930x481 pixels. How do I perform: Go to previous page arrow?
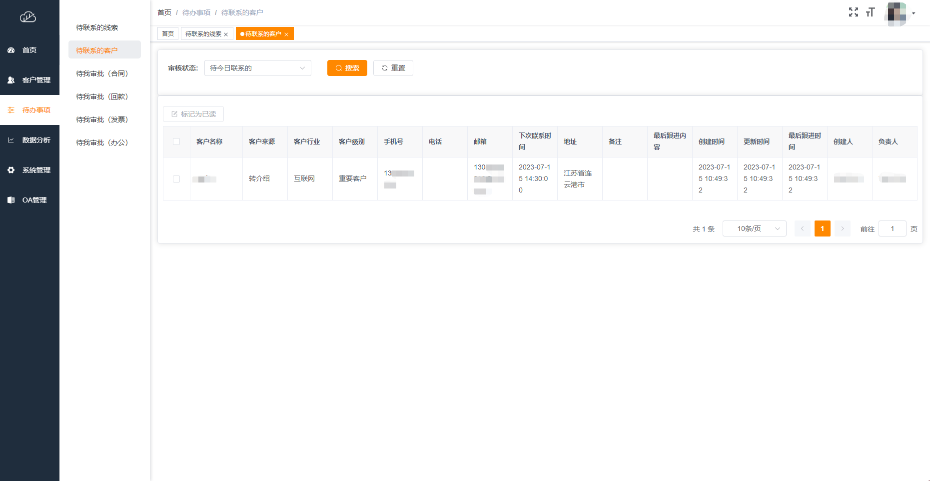point(802,228)
